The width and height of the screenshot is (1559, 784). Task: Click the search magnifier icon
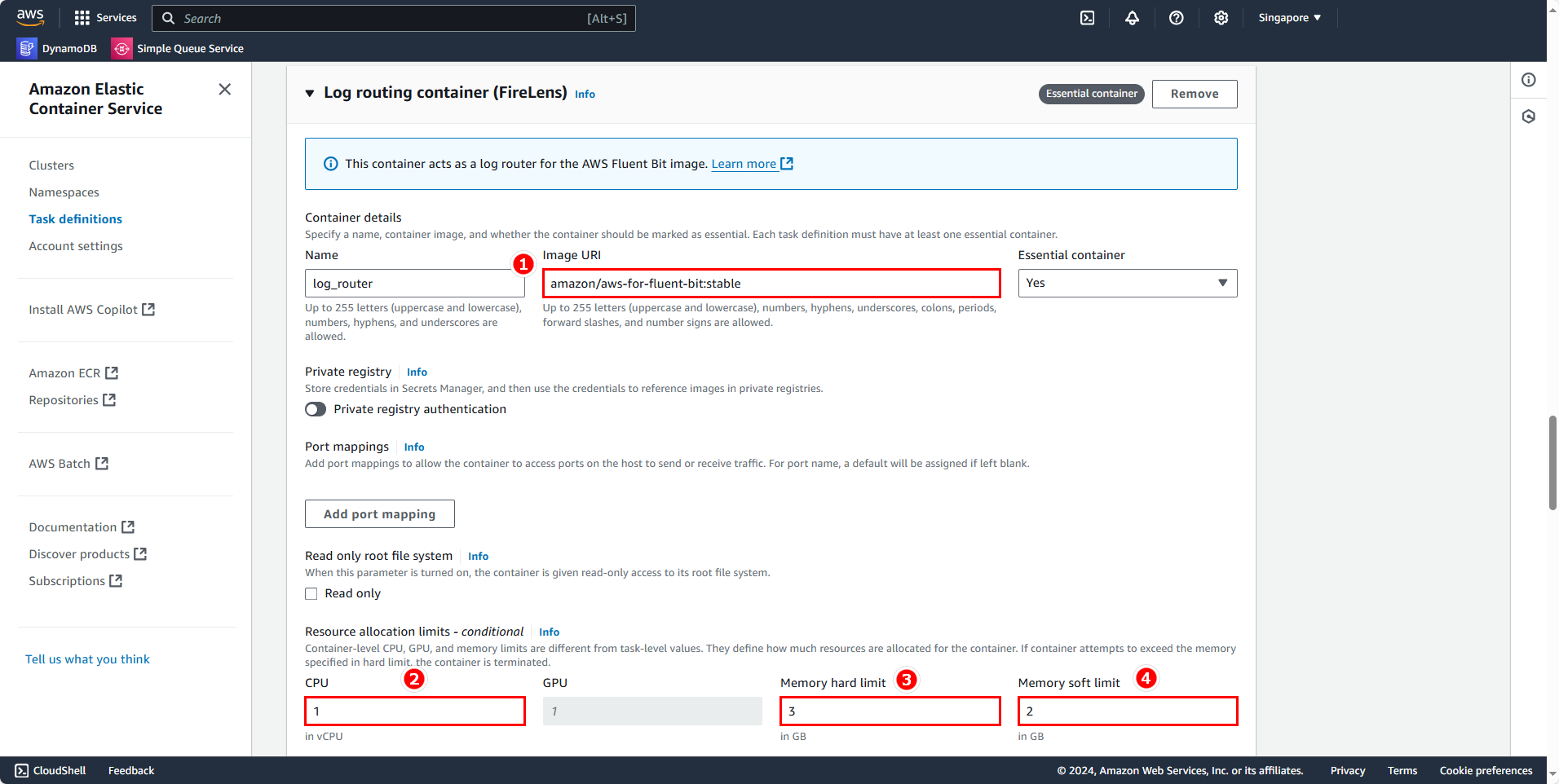(x=168, y=18)
